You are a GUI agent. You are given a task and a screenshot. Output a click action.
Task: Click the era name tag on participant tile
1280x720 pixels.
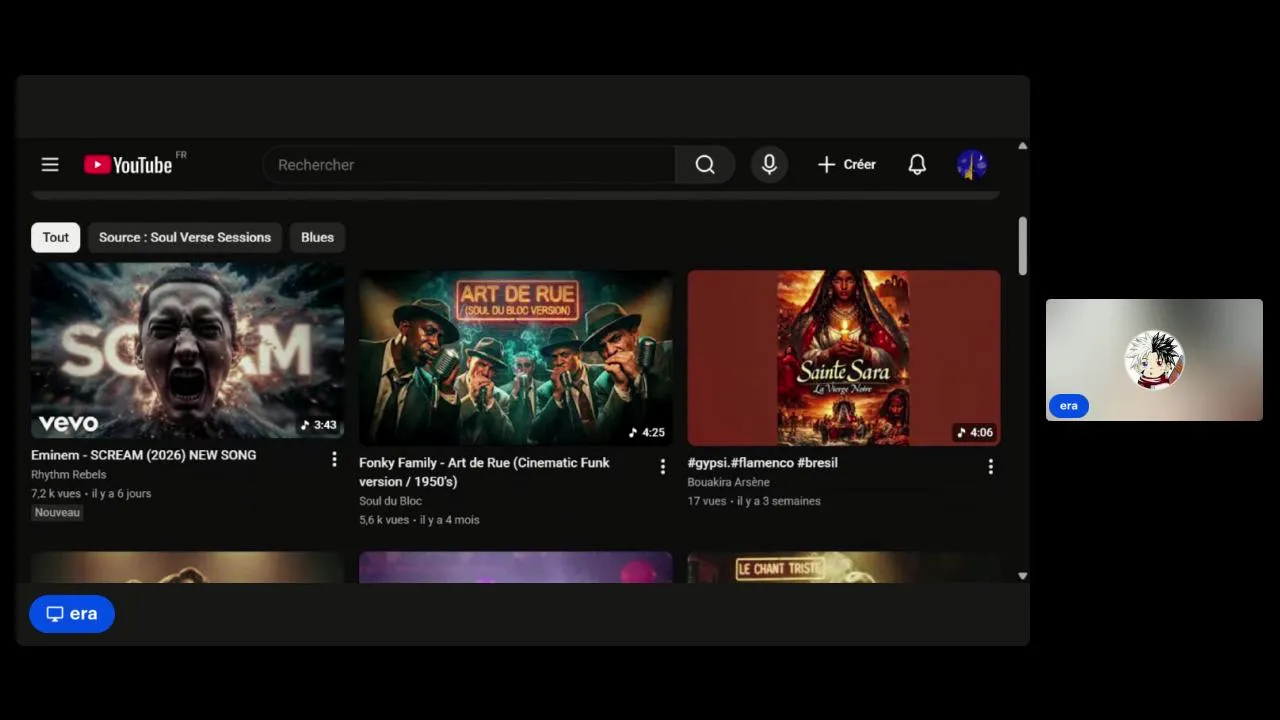point(1069,406)
